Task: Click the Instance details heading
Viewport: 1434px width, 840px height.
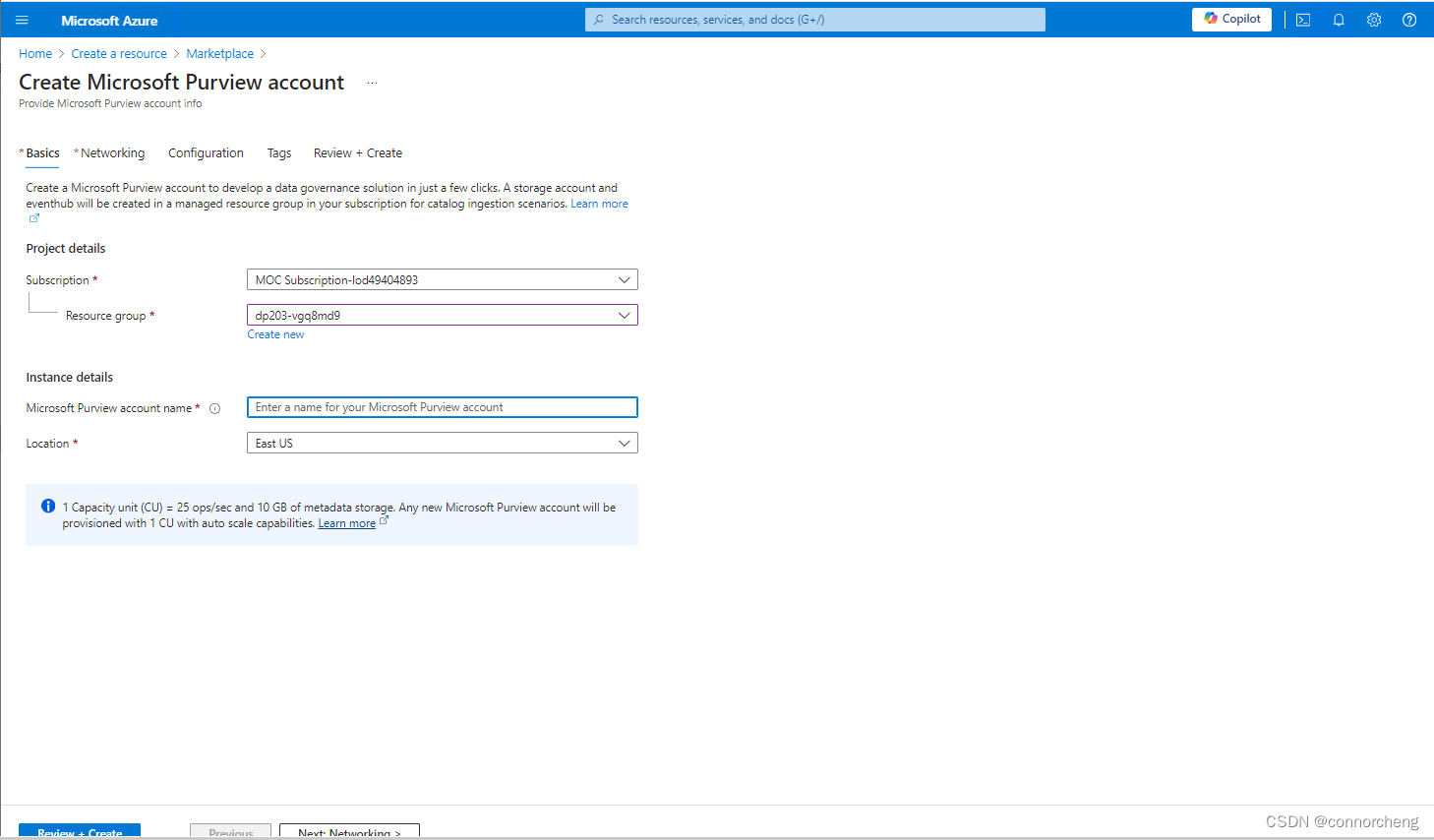Action: pyautogui.click(x=70, y=378)
